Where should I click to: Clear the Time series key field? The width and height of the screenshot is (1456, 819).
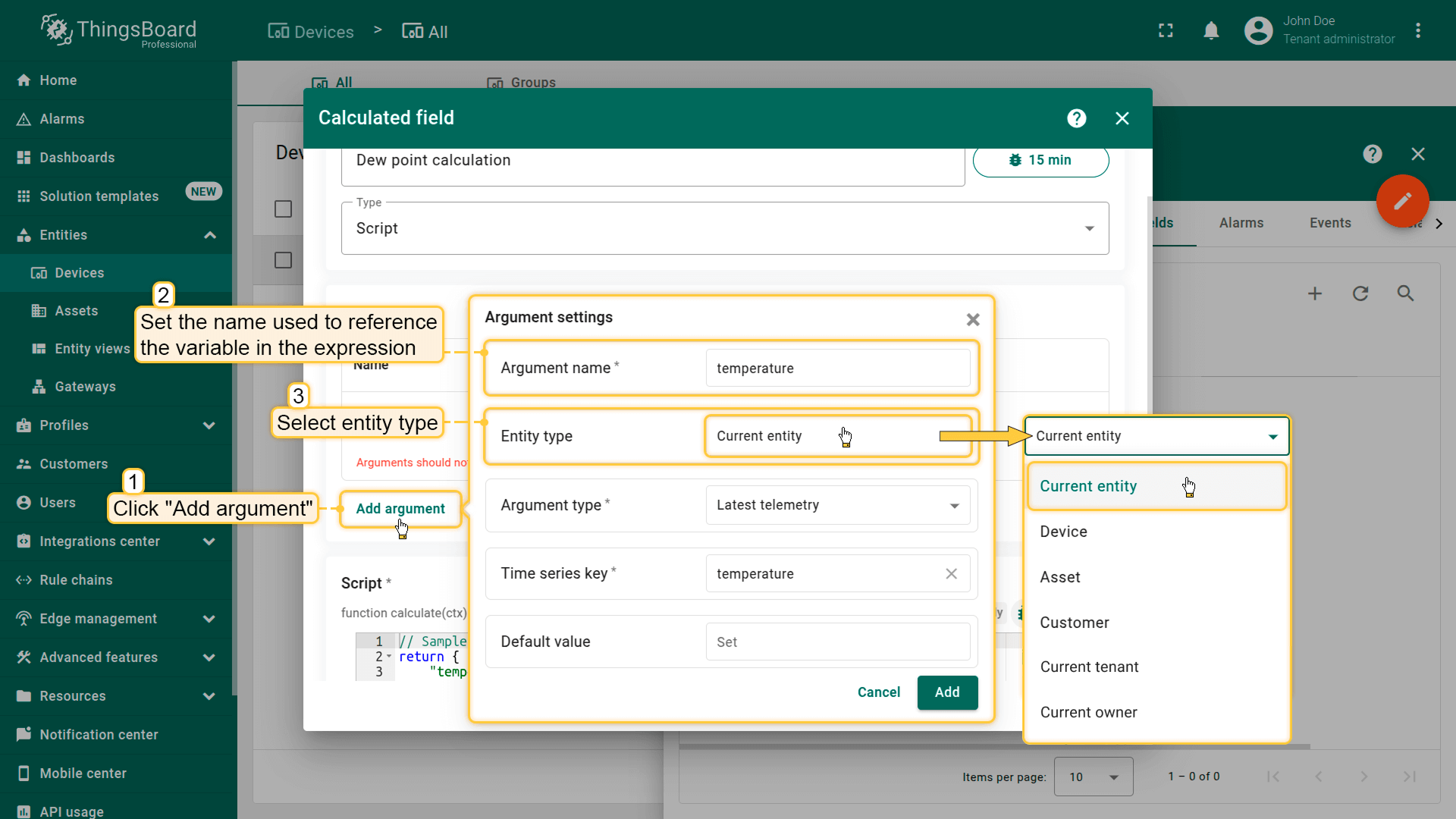coord(951,574)
